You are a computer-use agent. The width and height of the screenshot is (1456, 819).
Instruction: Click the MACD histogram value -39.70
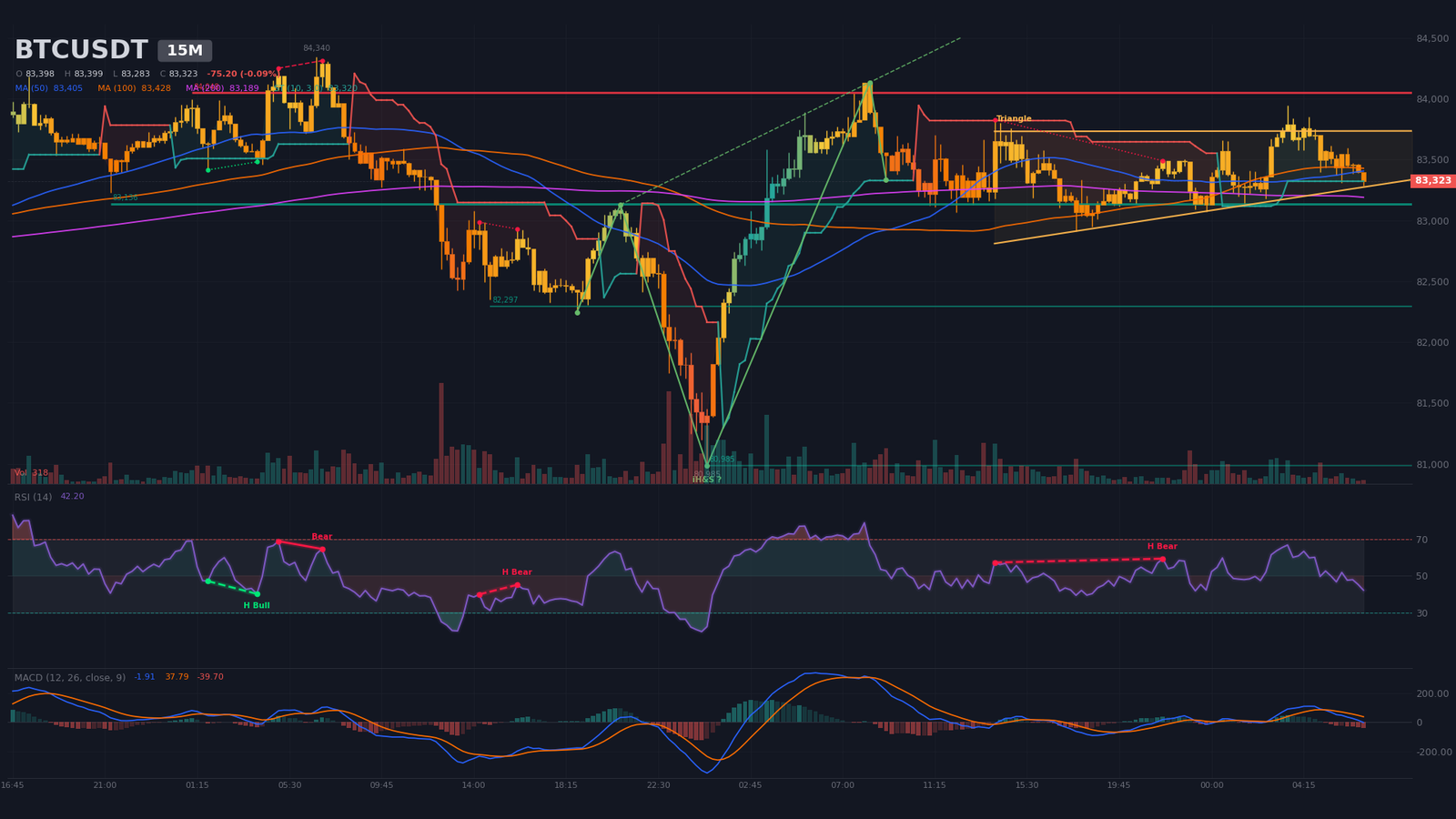coord(210,677)
